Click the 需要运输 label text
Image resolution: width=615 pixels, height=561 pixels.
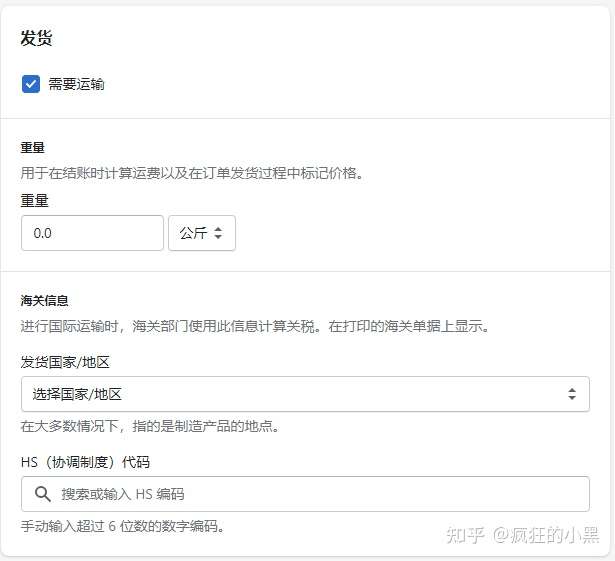pyautogui.click(x=76, y=84)
